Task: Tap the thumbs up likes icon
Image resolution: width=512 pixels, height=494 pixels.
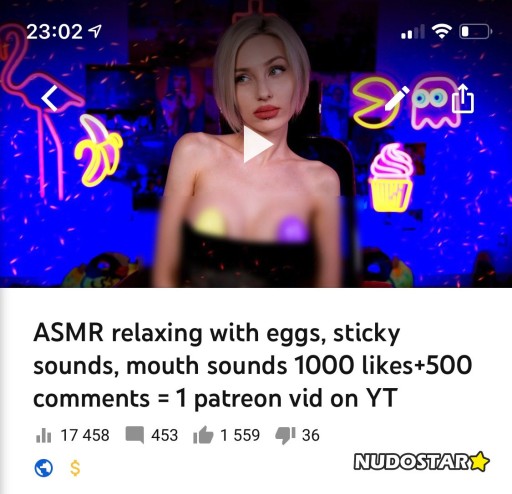Action: pyautogui.click(x=203, y=435)
